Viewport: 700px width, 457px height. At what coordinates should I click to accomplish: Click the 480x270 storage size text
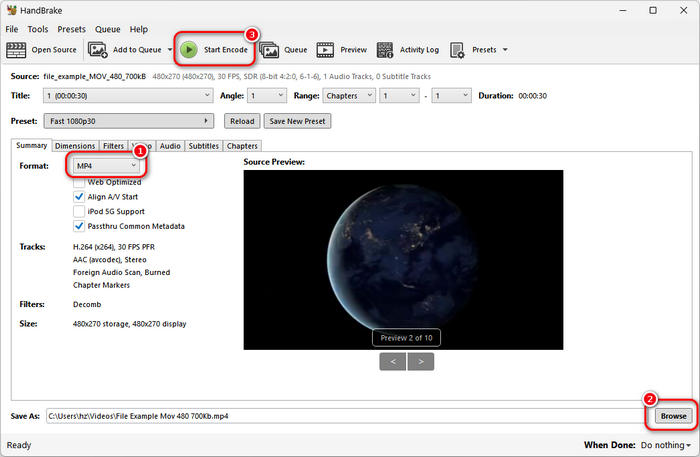click(x=129, y=324)
